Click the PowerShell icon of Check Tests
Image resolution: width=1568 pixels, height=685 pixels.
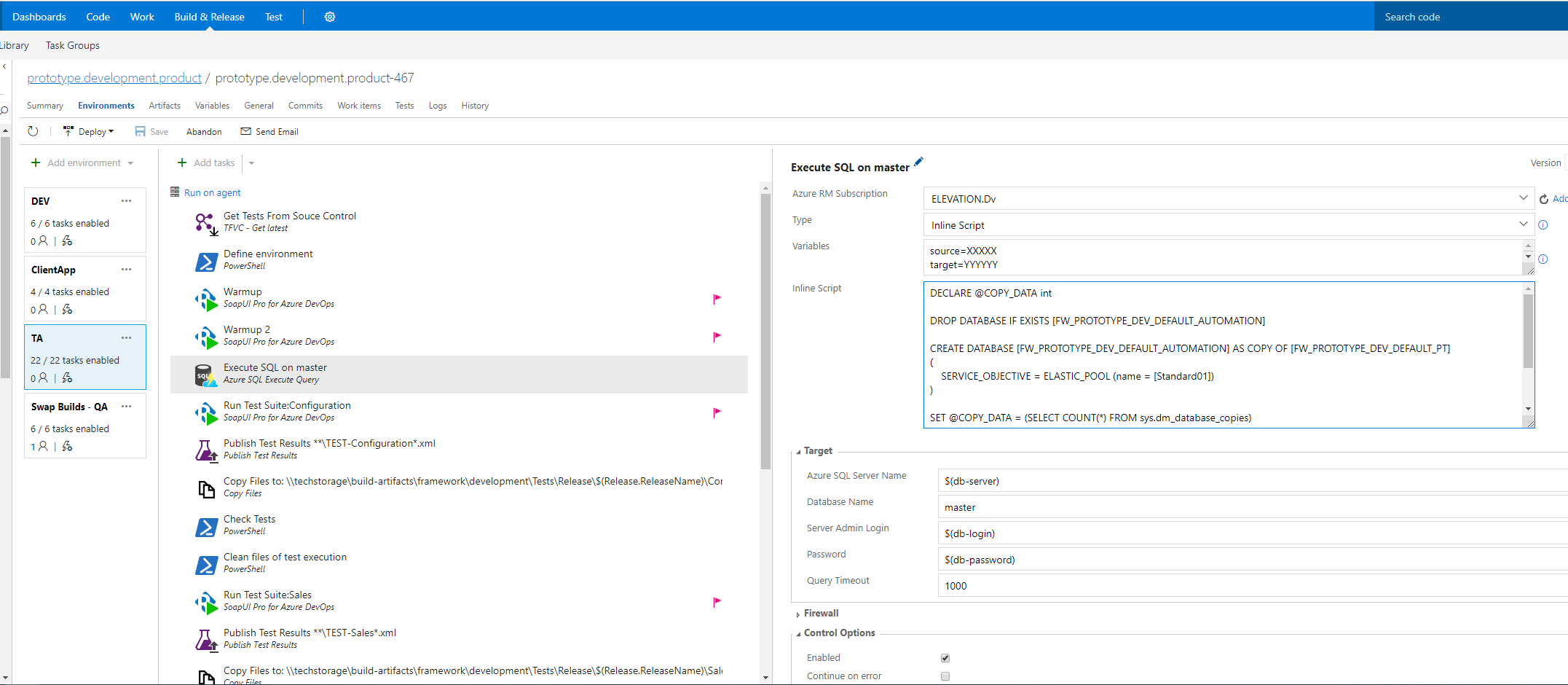[206, 526]
